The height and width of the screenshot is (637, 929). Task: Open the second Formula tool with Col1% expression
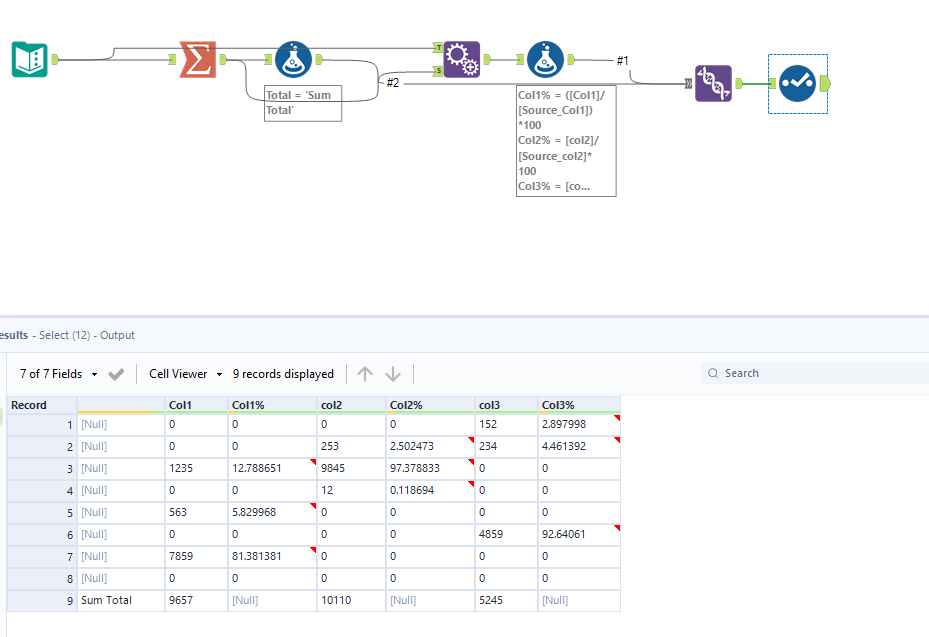[545, 58]
